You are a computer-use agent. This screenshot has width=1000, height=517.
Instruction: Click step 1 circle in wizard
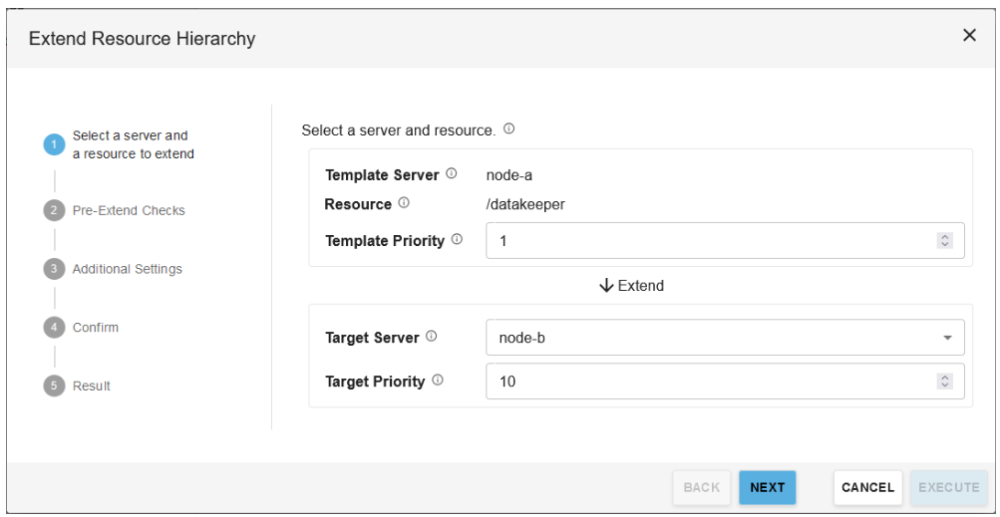(54, 145)
